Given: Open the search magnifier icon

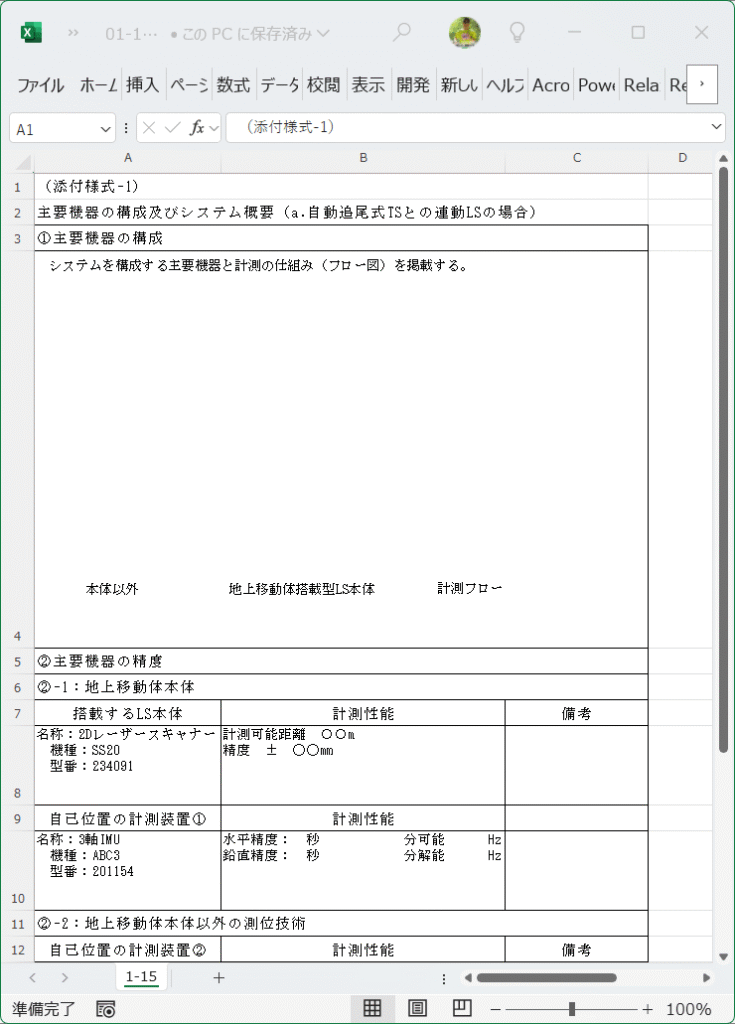Looking at the screenshot, I should coord(401,31).
